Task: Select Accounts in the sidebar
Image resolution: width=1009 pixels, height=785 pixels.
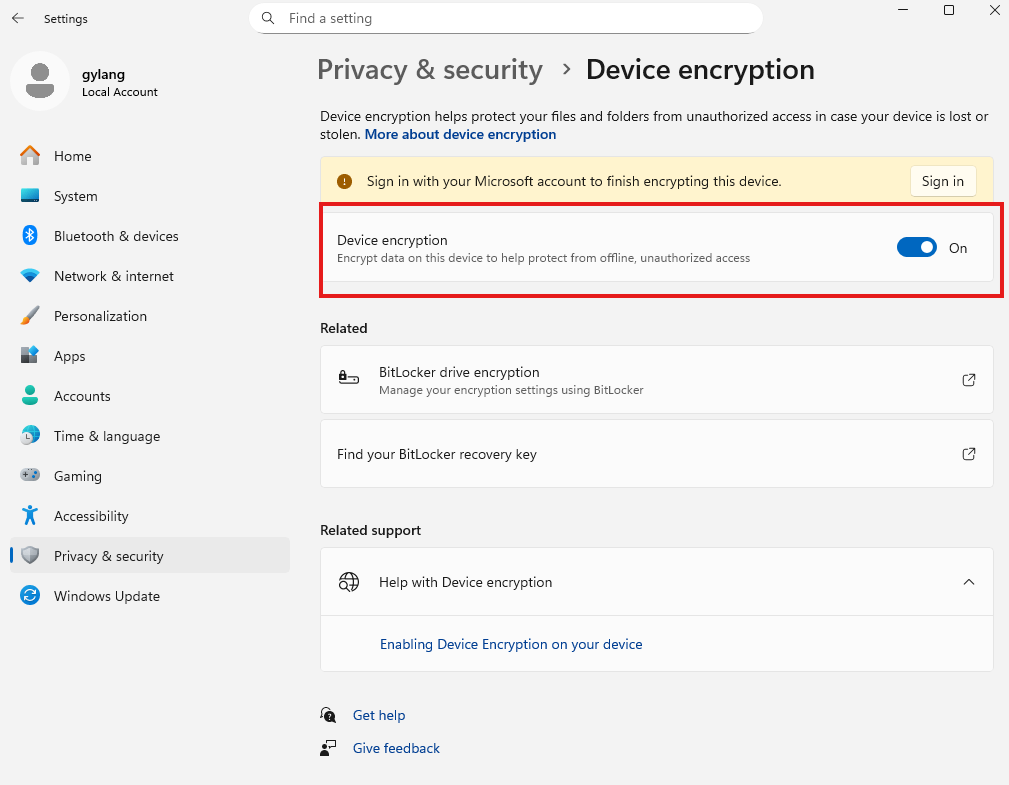Action: pos(82,396)
